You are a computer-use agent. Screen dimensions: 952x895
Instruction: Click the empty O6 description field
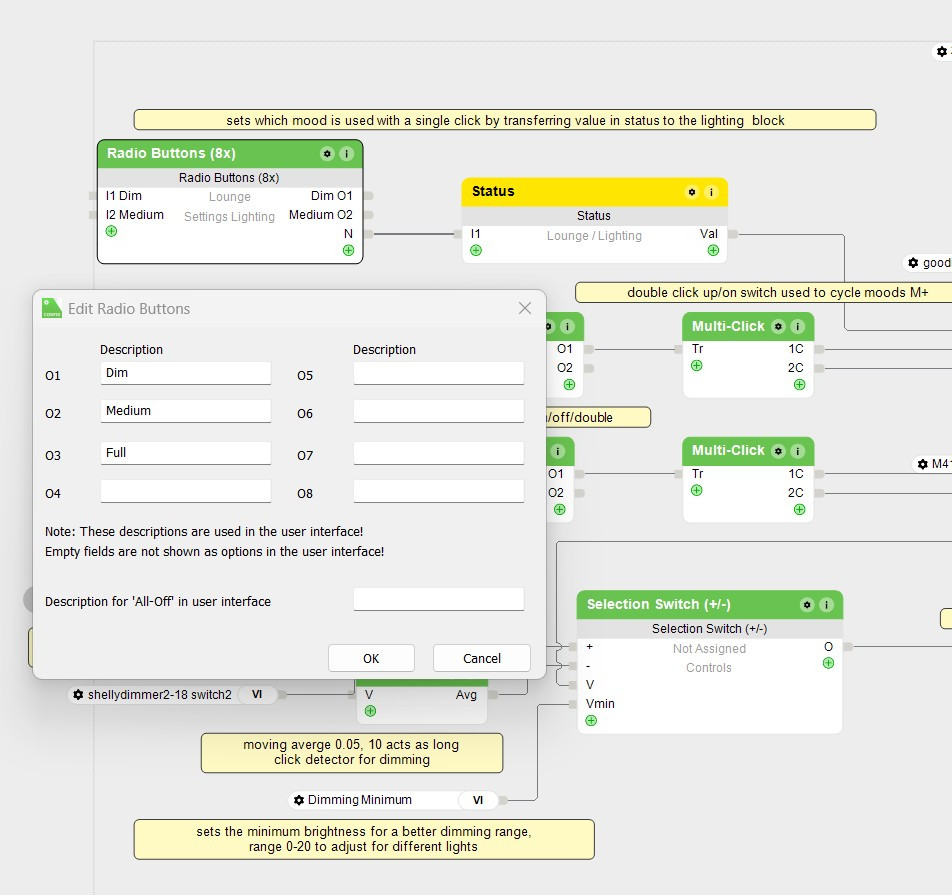439,411
